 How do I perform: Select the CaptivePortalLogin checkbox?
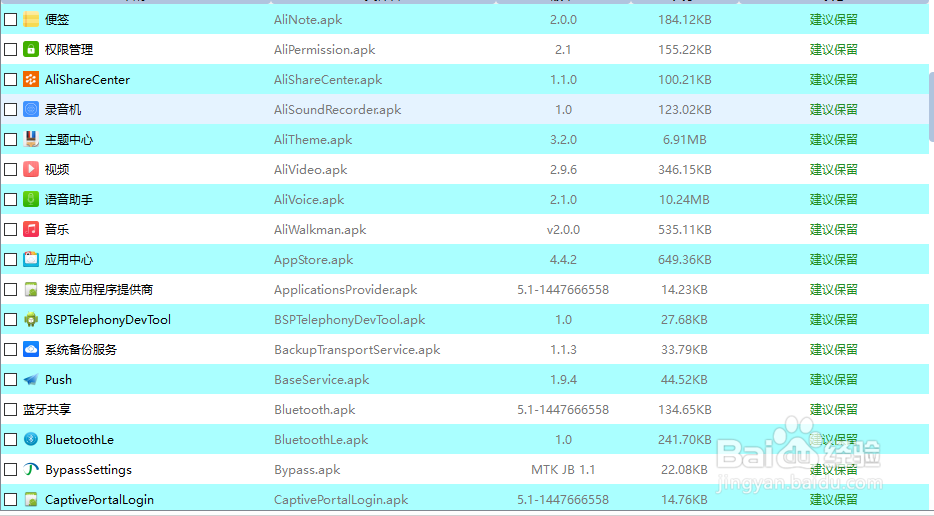(10, 499)
